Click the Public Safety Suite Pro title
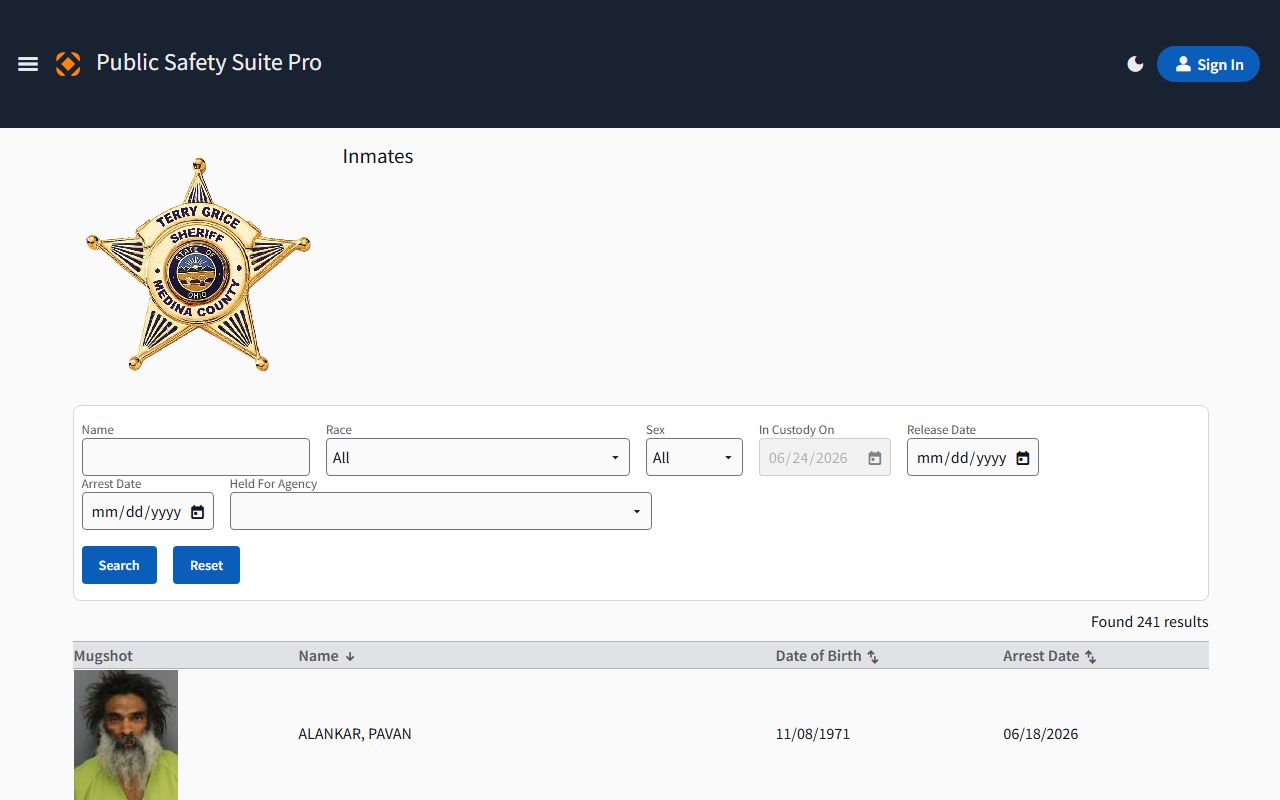The height and width of the screenshot is (800, 1280). (209, 62)
